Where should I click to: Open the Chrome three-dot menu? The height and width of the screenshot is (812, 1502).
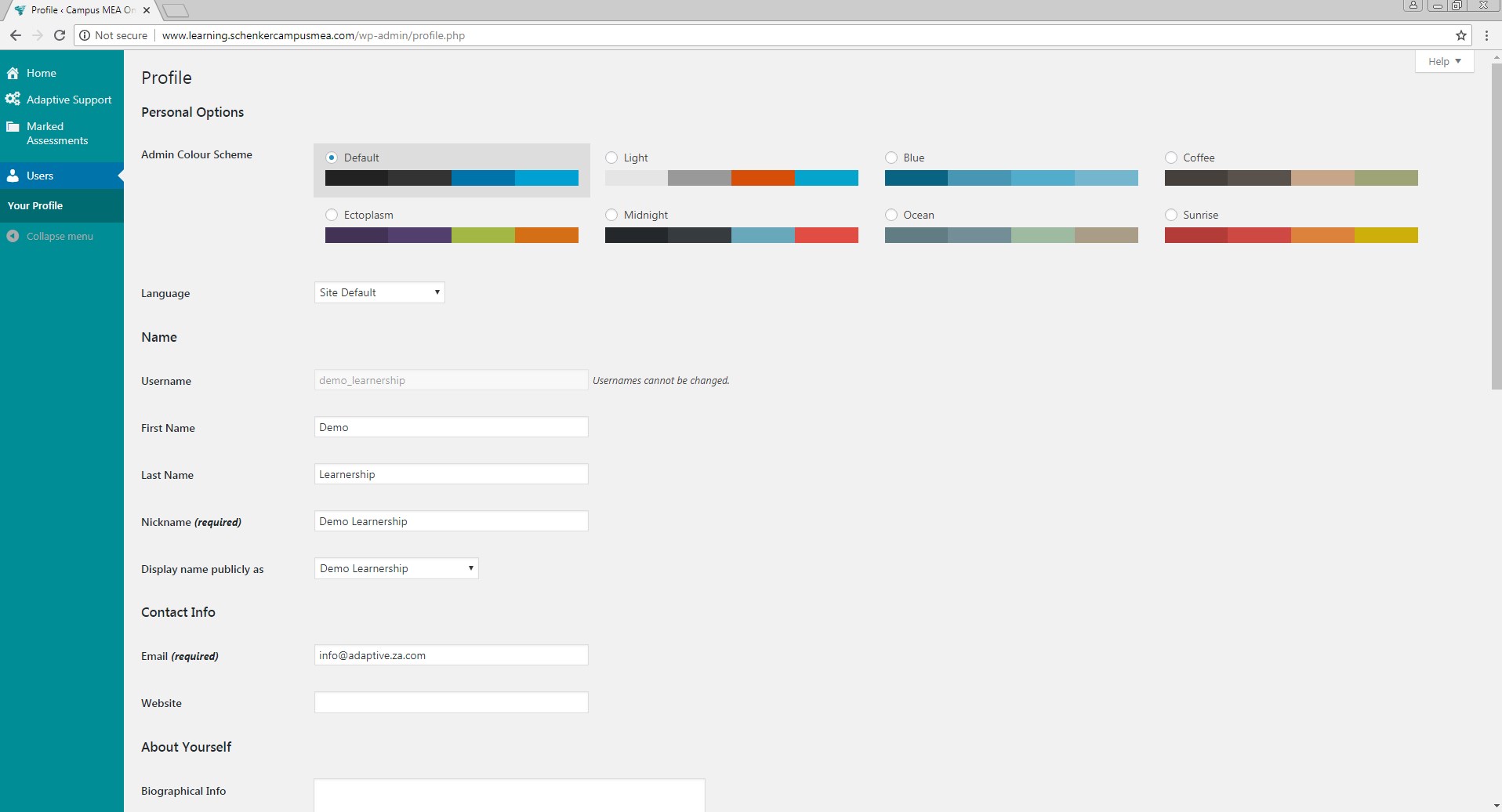1486,35
